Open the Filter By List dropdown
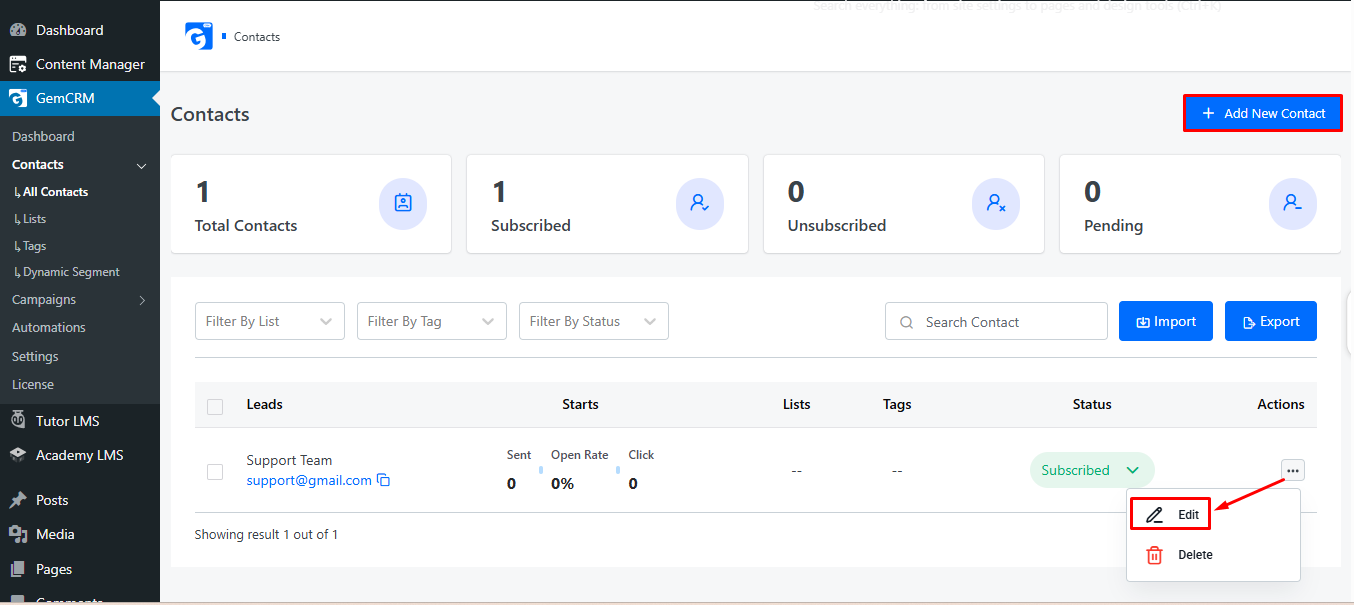1354x605 pixels. click(270, 321)
